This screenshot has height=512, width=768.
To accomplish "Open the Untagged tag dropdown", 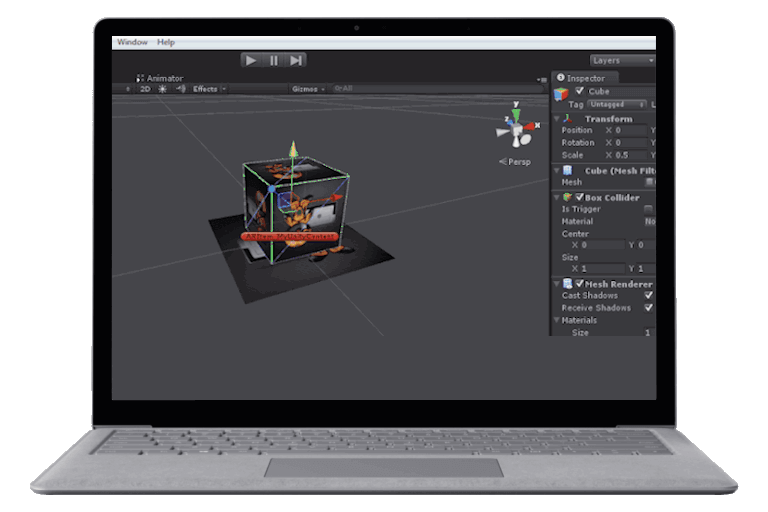I will (617, 104).
